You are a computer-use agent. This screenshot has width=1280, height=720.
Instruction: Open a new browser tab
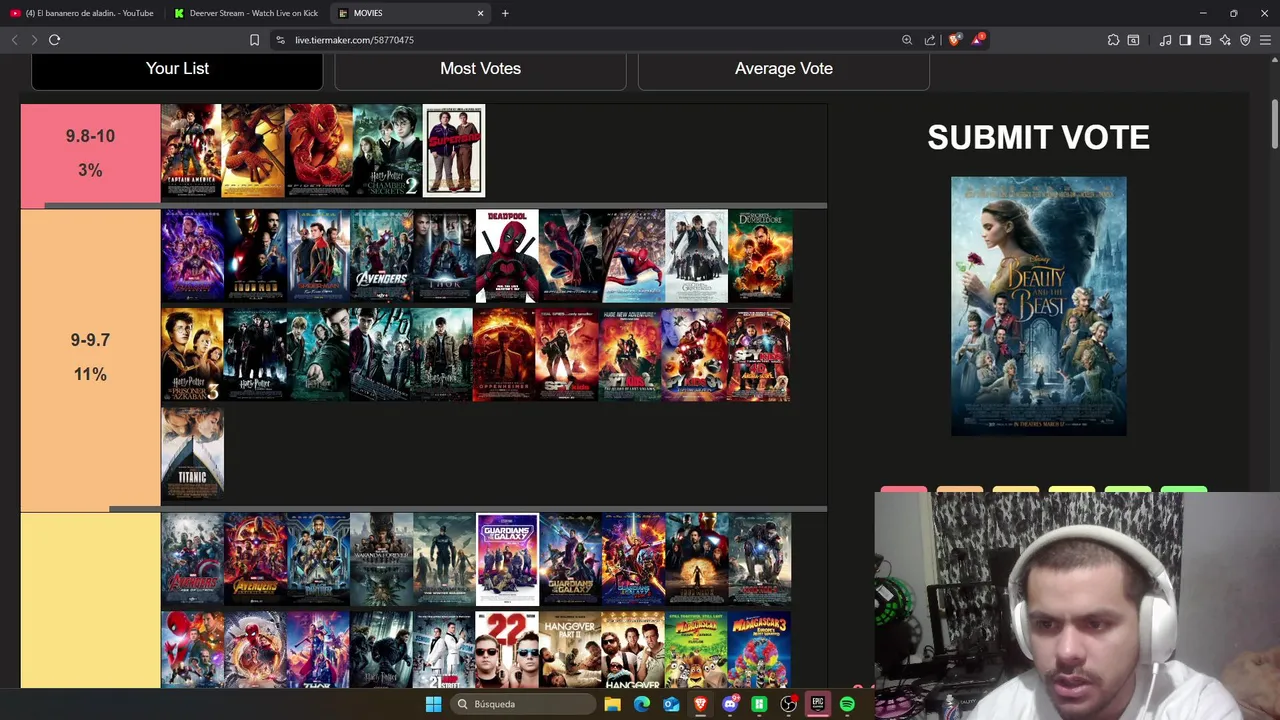(505, 13)
